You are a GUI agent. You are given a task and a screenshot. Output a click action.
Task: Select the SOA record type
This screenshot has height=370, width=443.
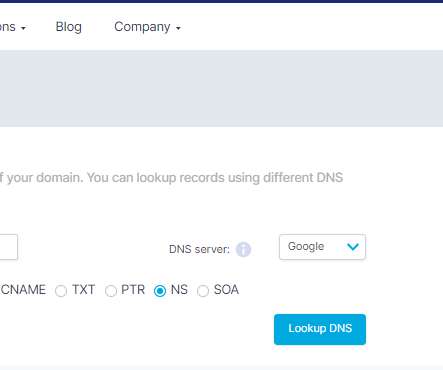point(203,291)
